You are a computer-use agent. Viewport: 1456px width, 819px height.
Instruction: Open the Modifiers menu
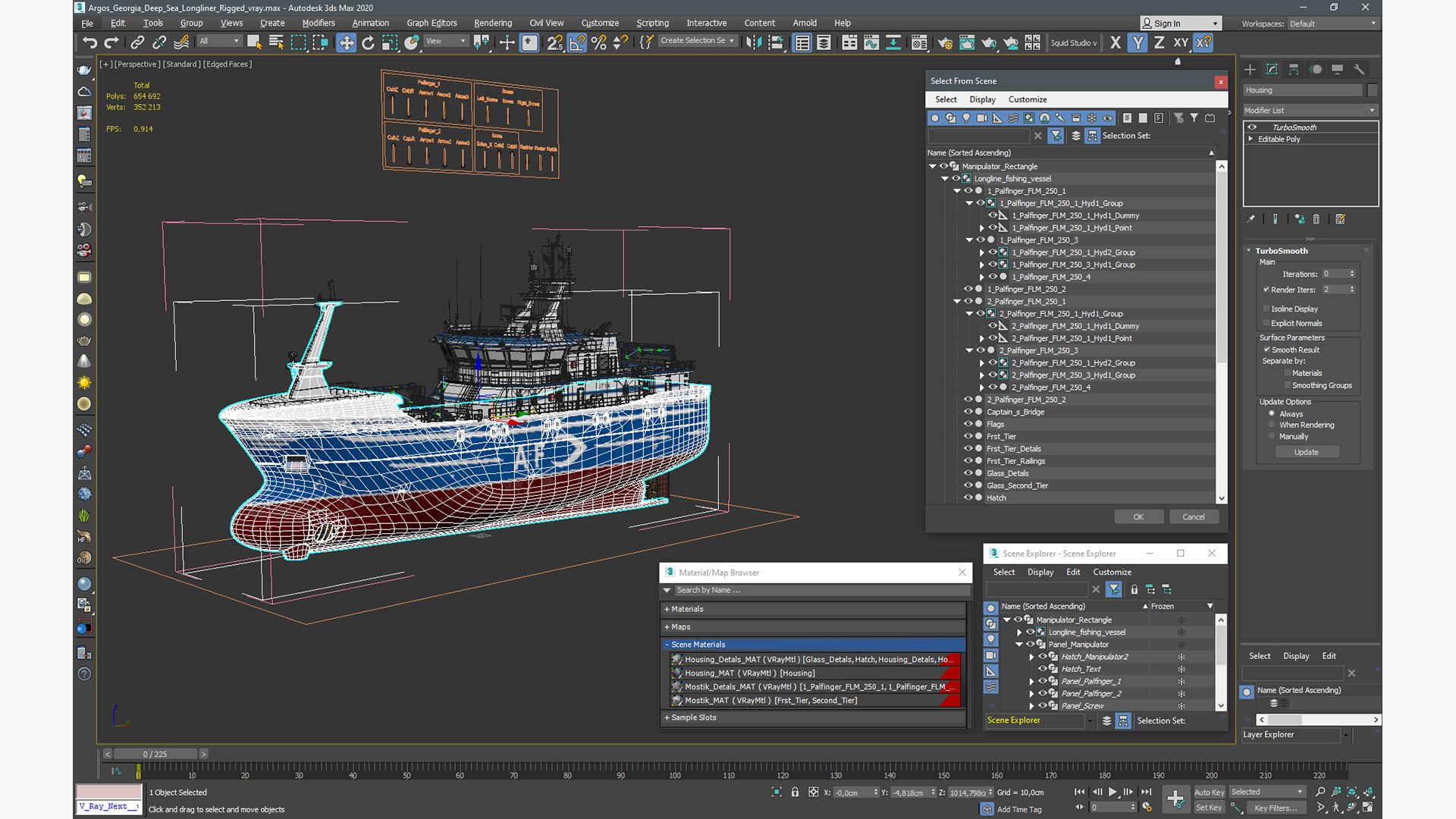318,23
